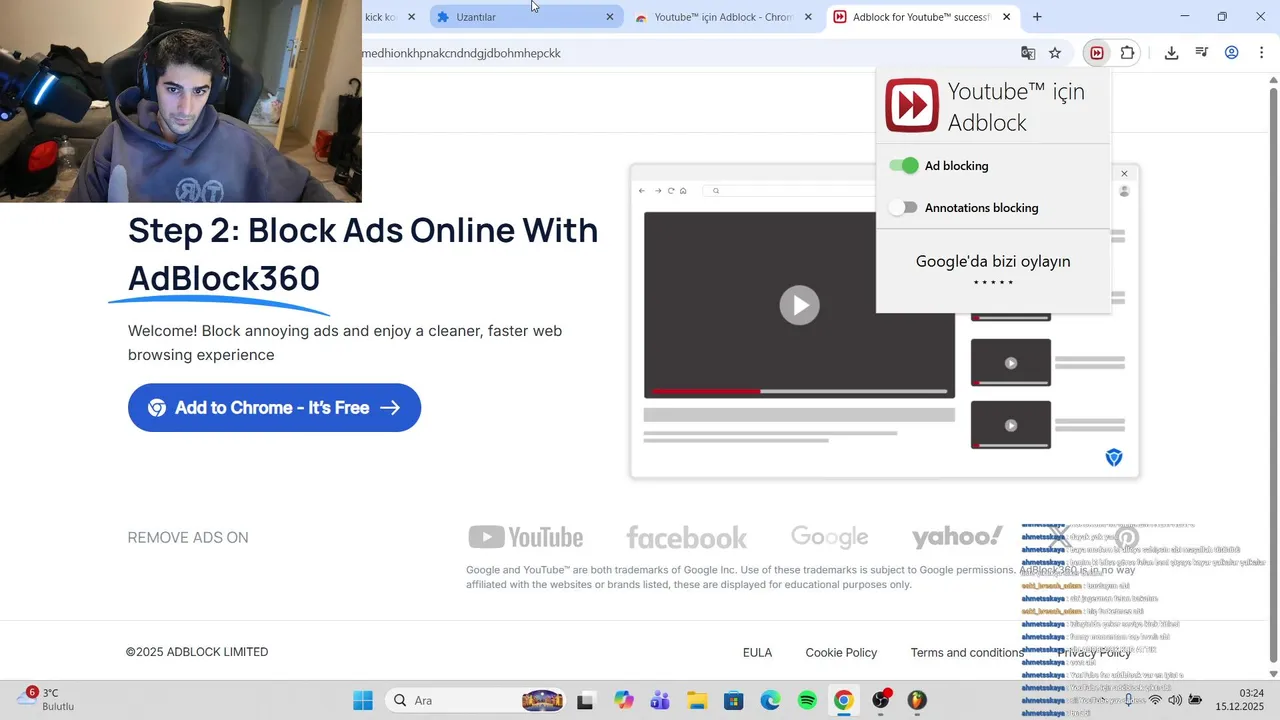Open the media controls toolbar icon

pos(1202,53)
